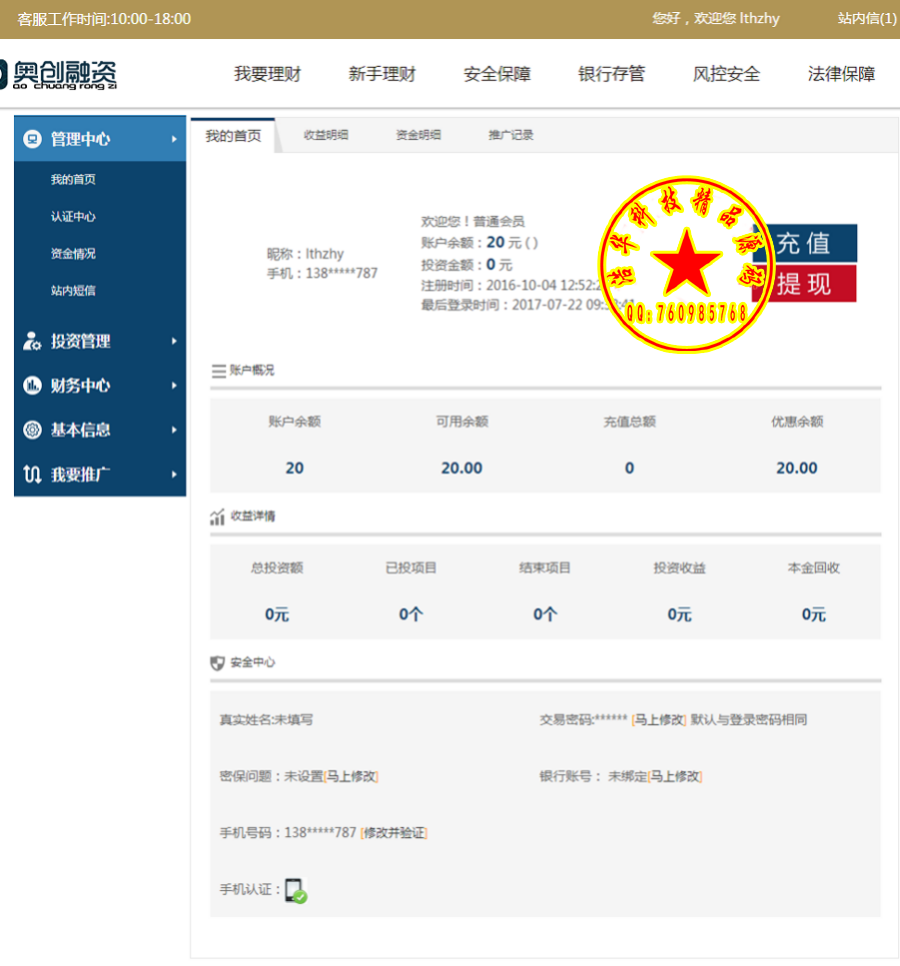Click the verified phone icon next to 手机认证

(296, 890)
